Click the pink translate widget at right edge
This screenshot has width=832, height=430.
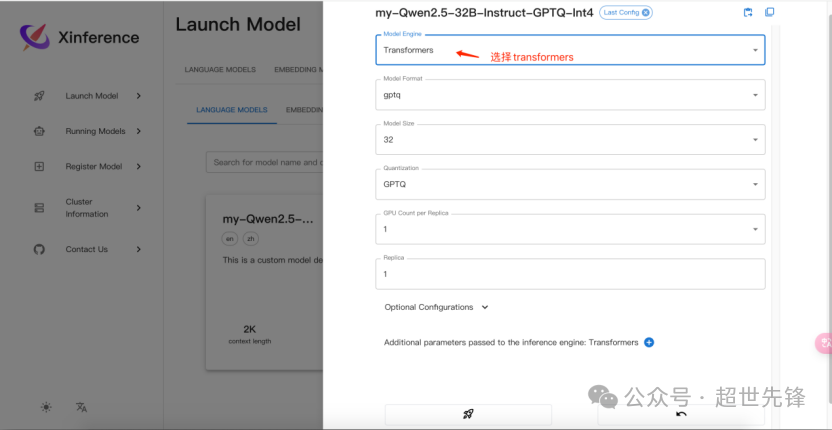click(824, 343)
